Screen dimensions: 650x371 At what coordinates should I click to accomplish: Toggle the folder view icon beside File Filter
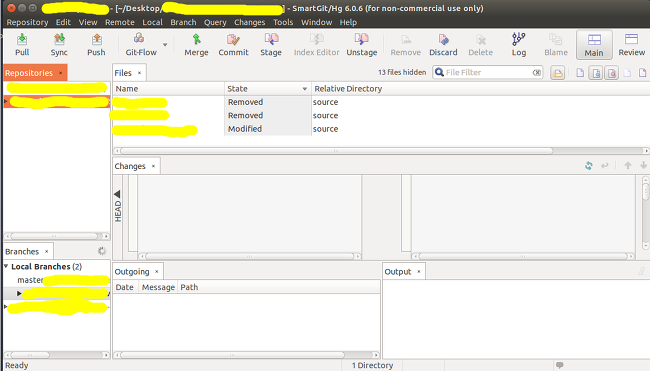click(558, 73)
